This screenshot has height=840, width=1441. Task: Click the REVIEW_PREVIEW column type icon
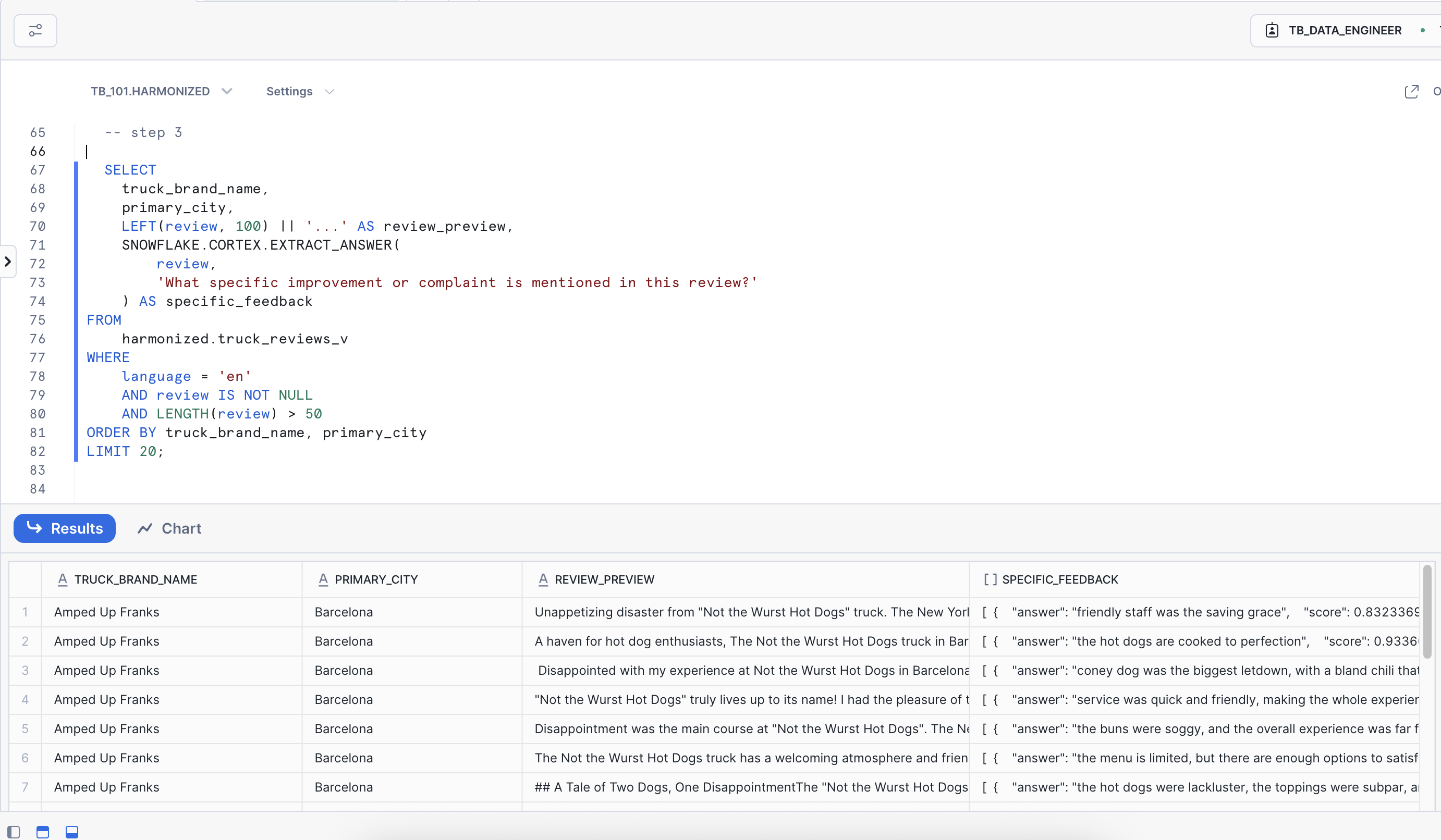[543, 579]
